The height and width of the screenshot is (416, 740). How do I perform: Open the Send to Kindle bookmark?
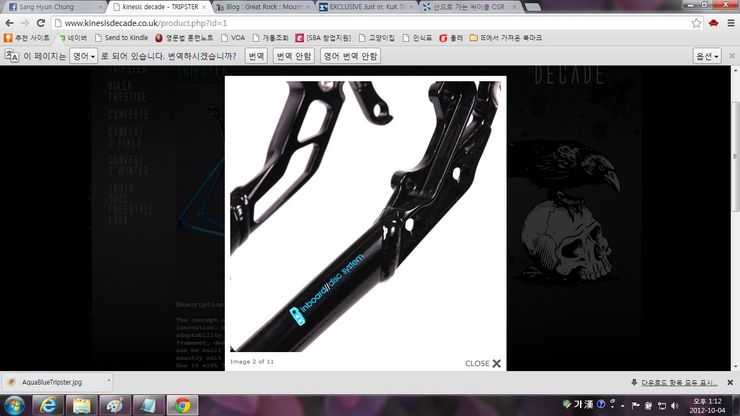[x=121, y=38]
